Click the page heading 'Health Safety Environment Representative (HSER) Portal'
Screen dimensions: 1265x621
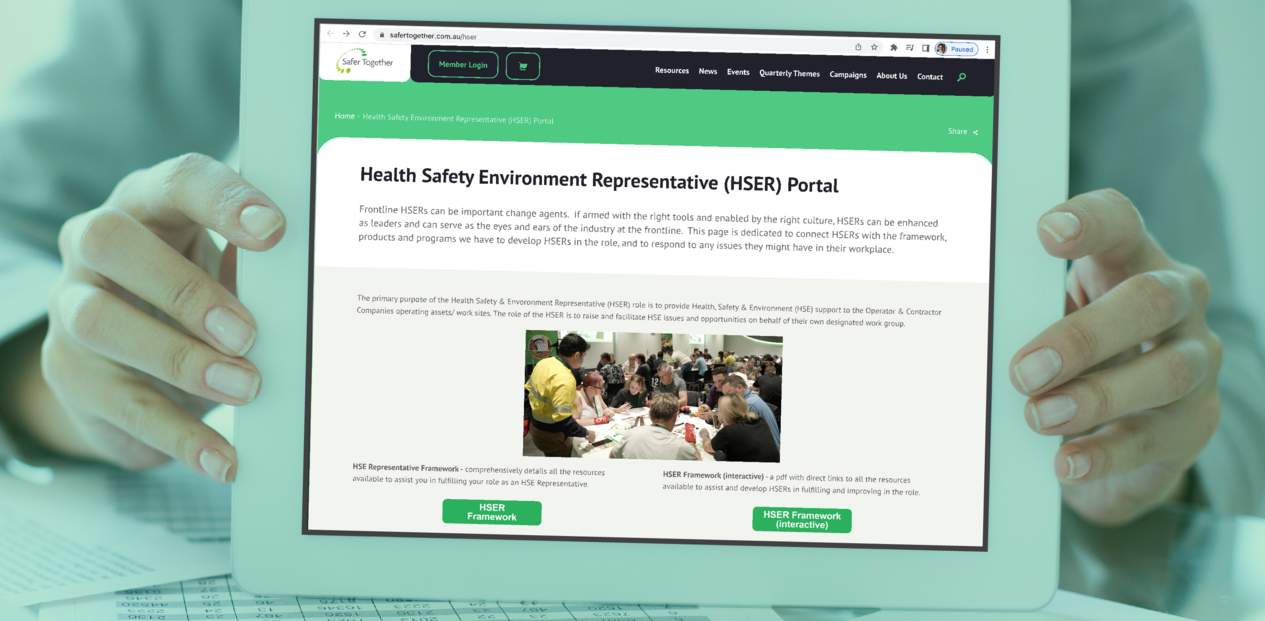[x=599, y=180]
